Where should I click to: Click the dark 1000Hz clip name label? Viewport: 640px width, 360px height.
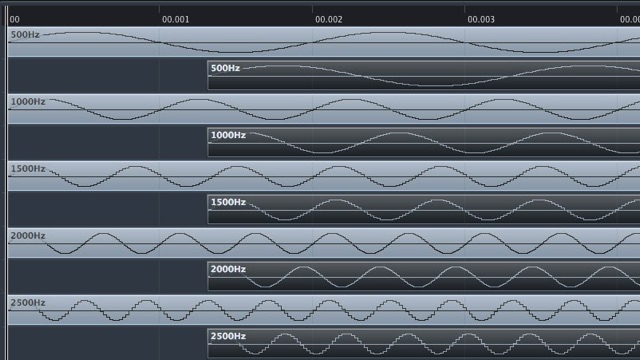coord(228,135)
